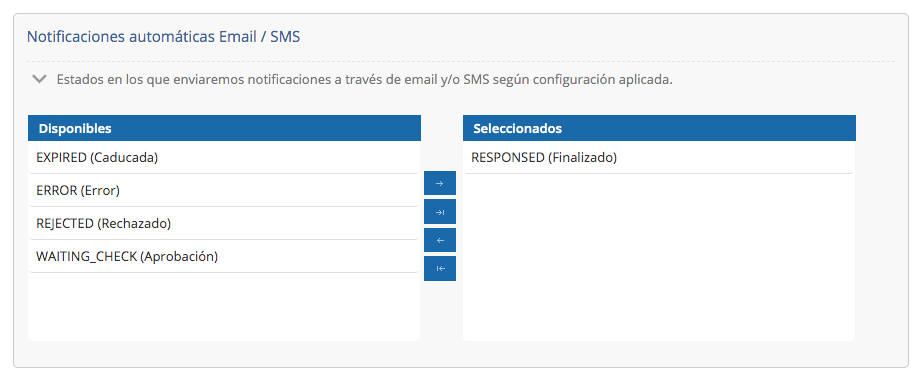Screen dimensions: 920x380
Task: Click the Estados notification description text
Action: [x=364, y=80]
